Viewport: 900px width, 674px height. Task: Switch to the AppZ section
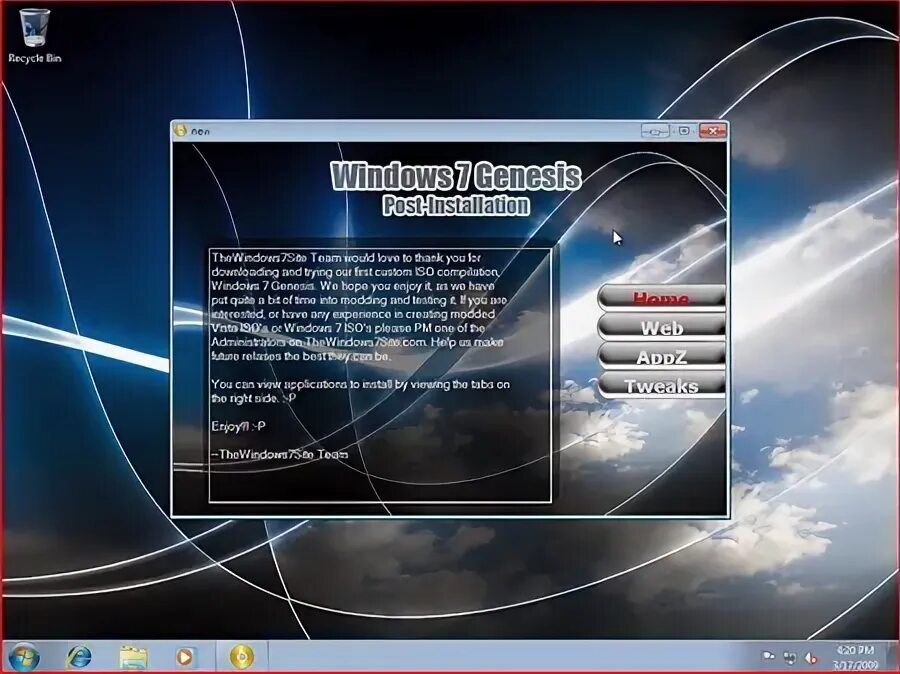click(661, 357)
